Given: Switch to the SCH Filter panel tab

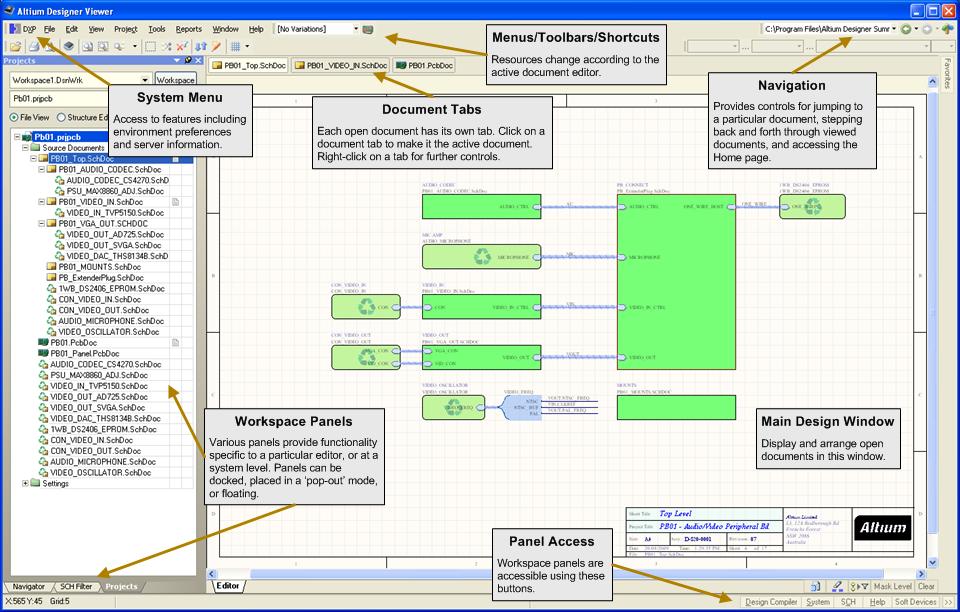Looking at the screenshot, I should [x=77, y=586].
